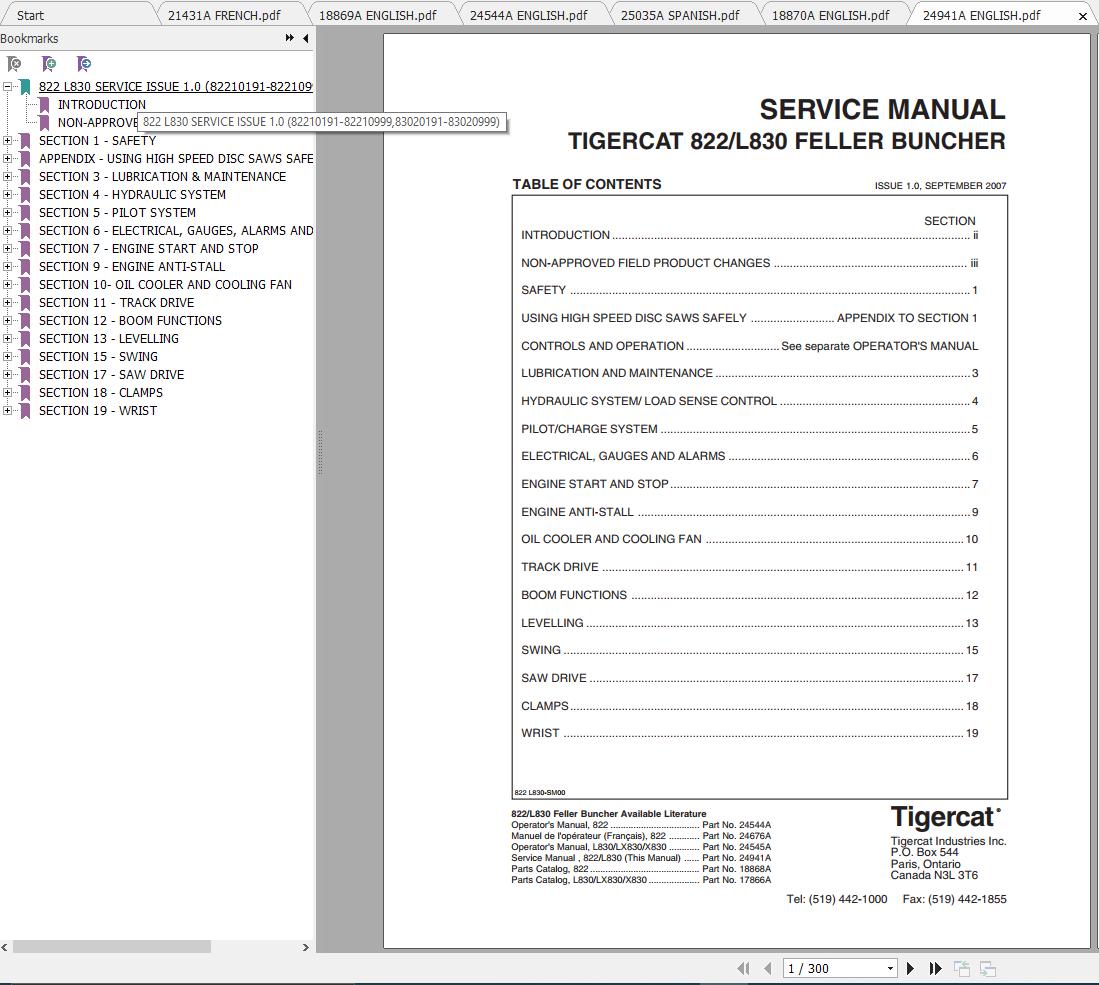
Task: Expand SECTION 19 - WRIST node
Action: coord(7,411)
